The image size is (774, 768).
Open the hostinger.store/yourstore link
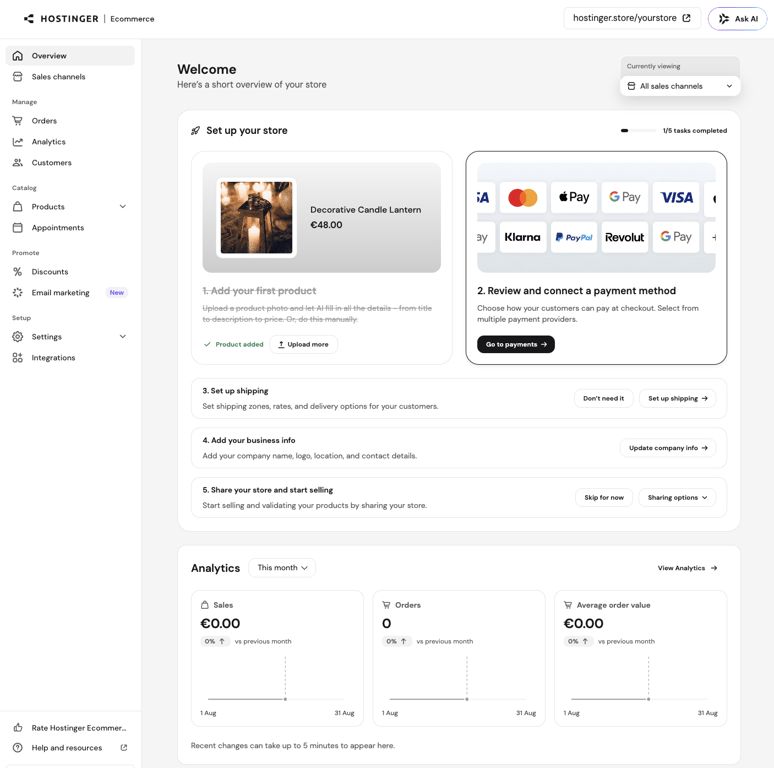tap(632, 18)
